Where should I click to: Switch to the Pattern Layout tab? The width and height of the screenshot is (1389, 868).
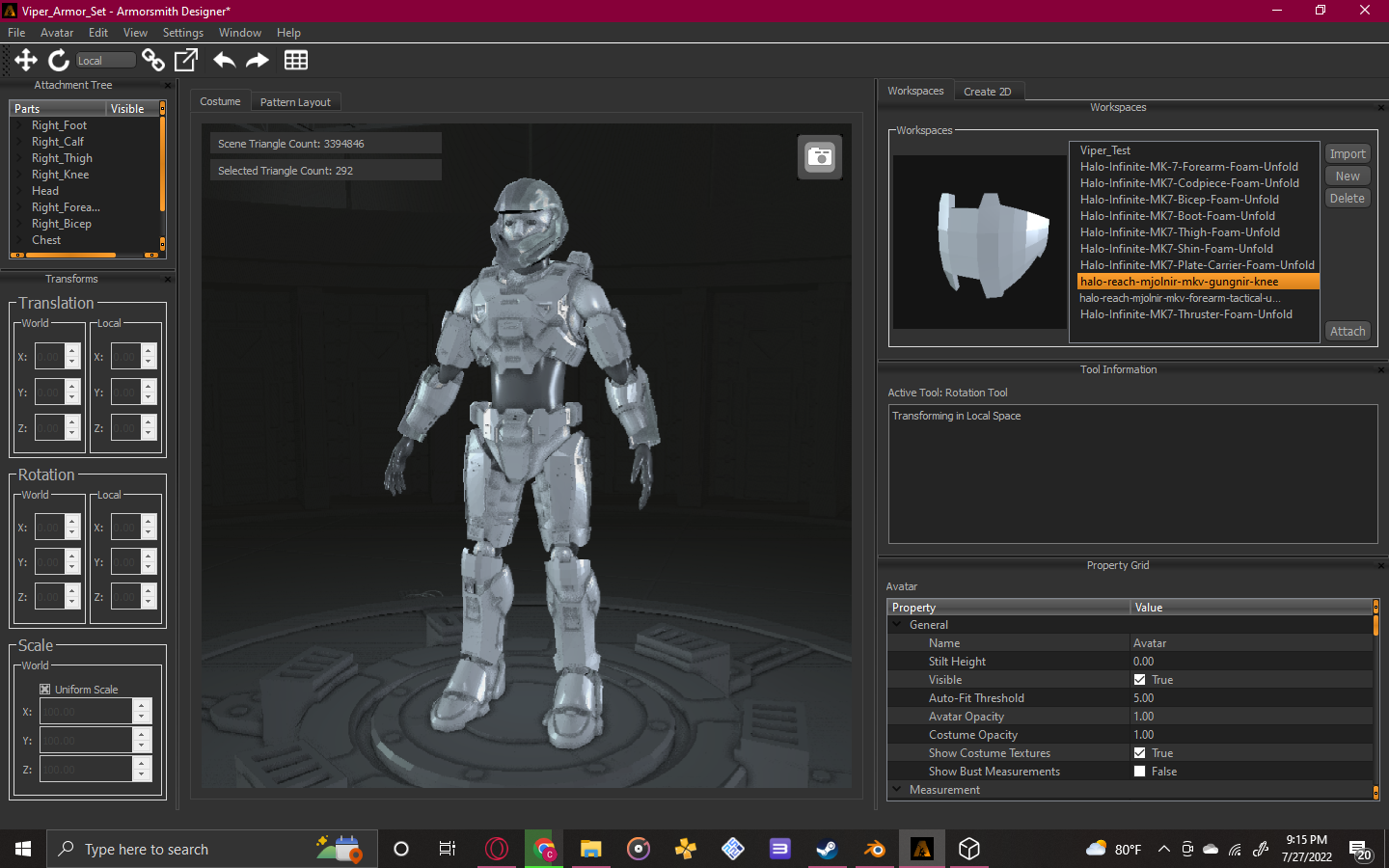[295, 102]
